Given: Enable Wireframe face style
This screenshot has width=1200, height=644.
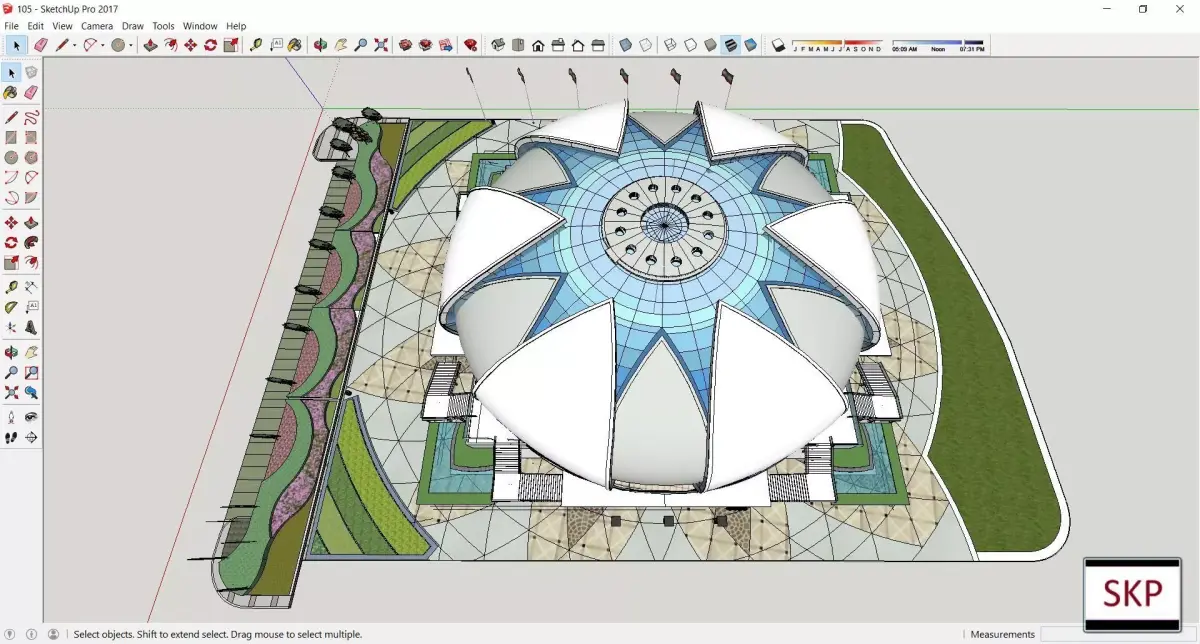Looking at the screenshot, I should click(x=670, y=45).
